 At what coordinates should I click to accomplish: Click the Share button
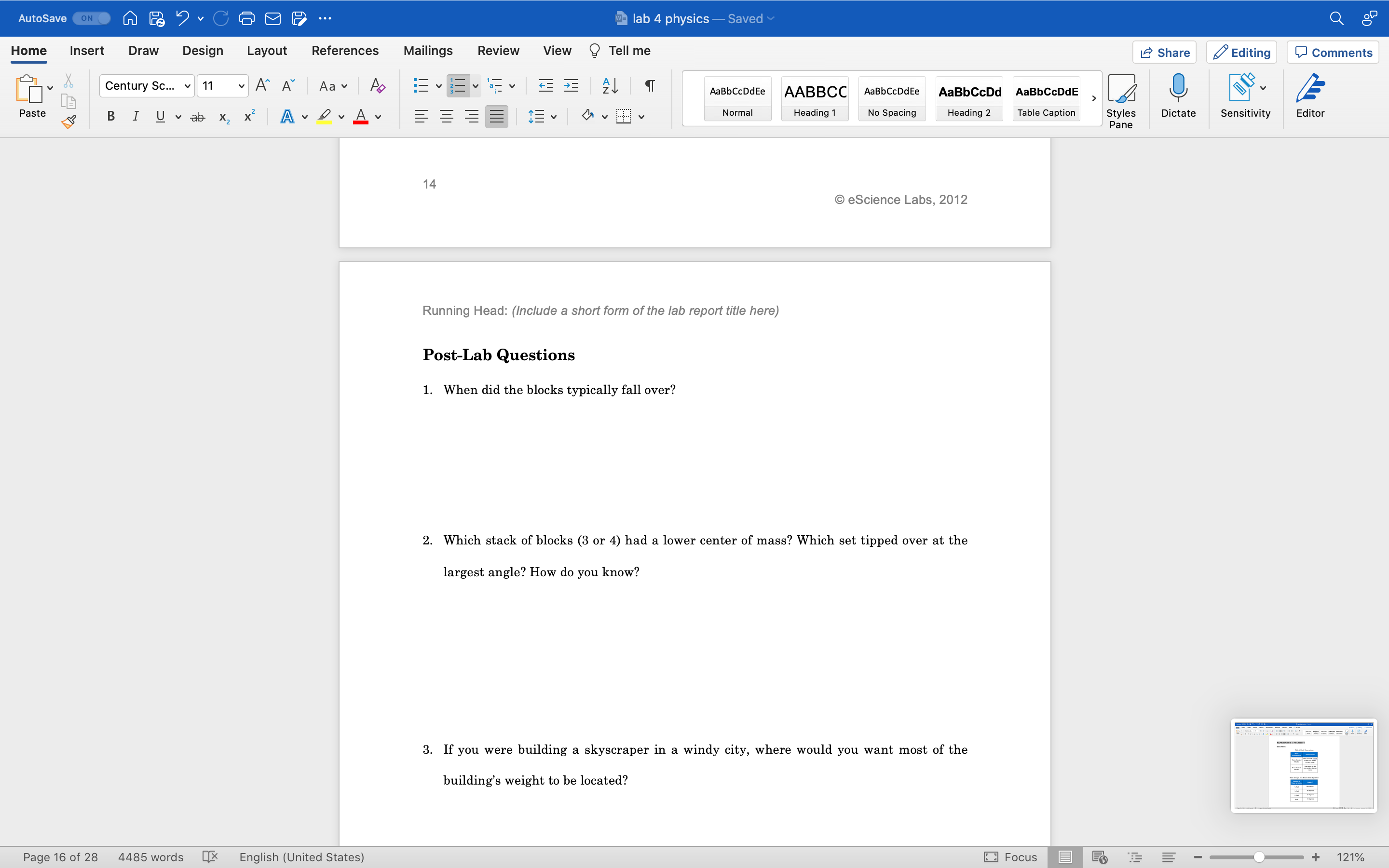1165,52
